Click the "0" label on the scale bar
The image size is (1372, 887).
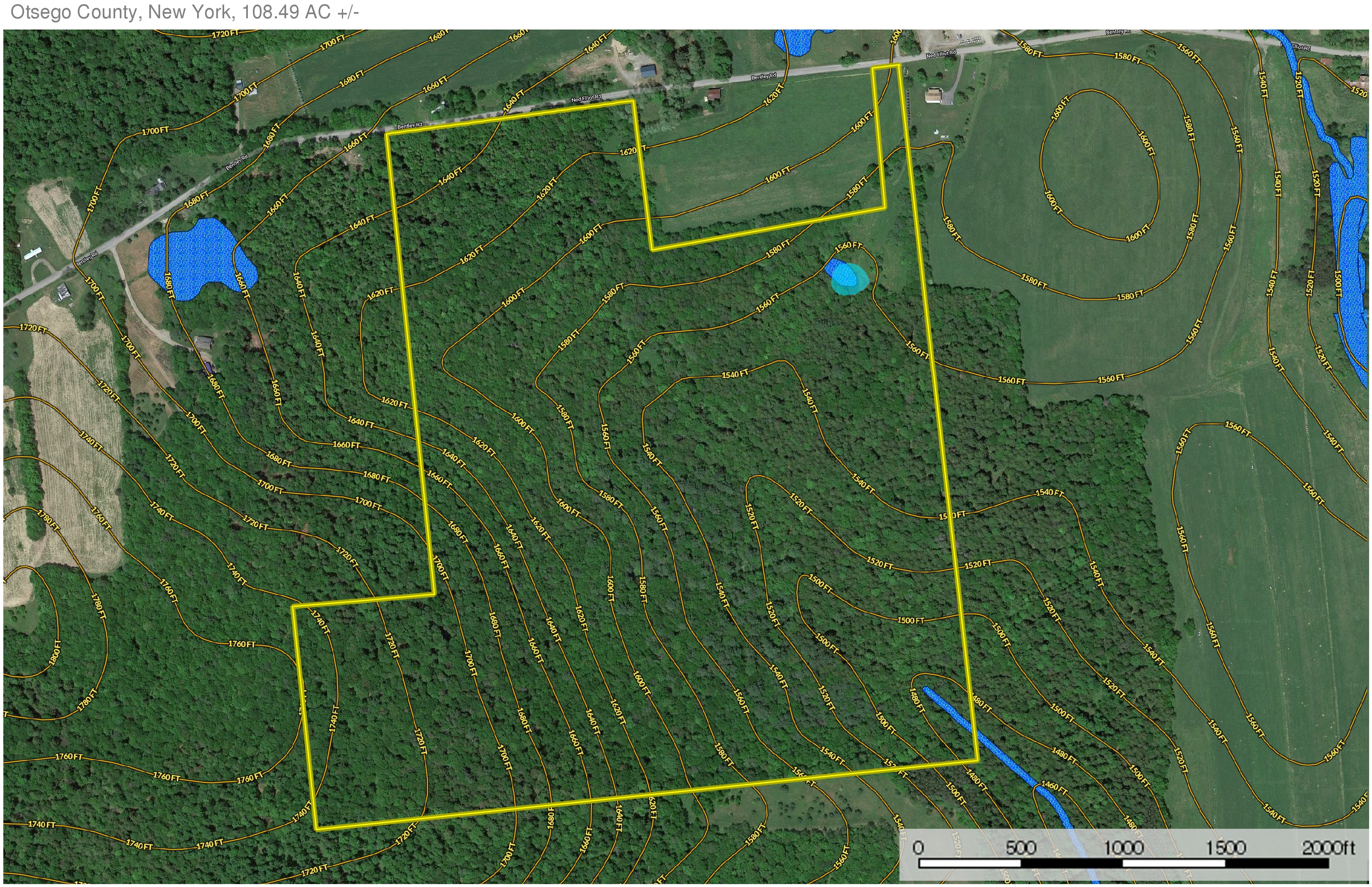[x=918, y=848]
